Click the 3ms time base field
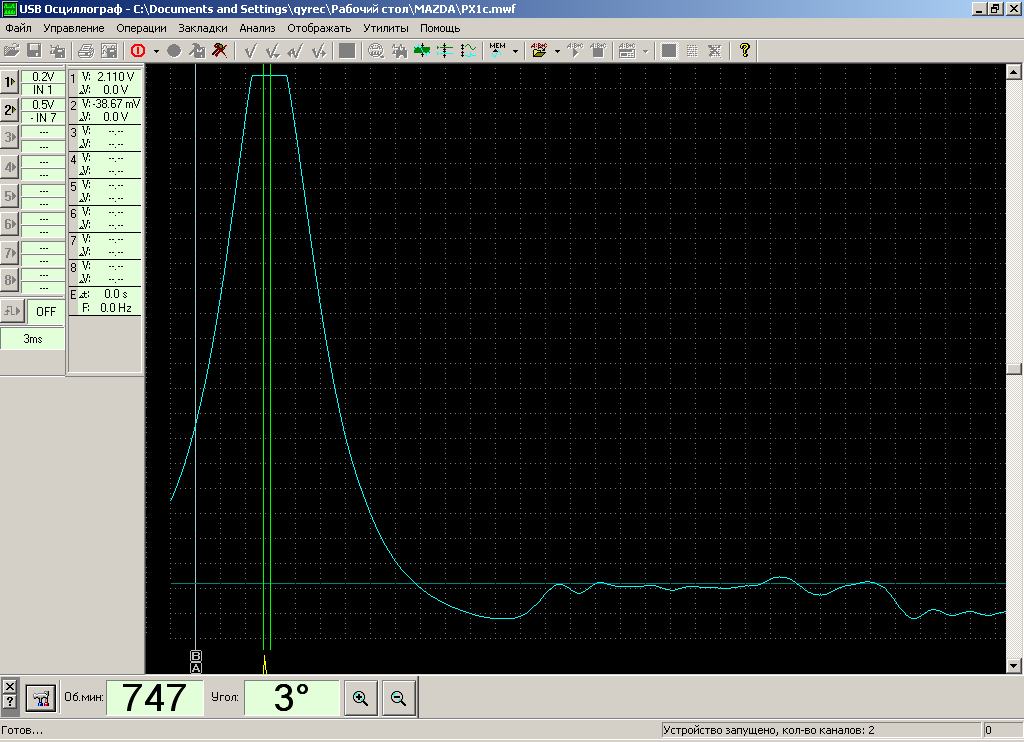1024x742 pixels. pyautogui.click(x=33, y=339)
